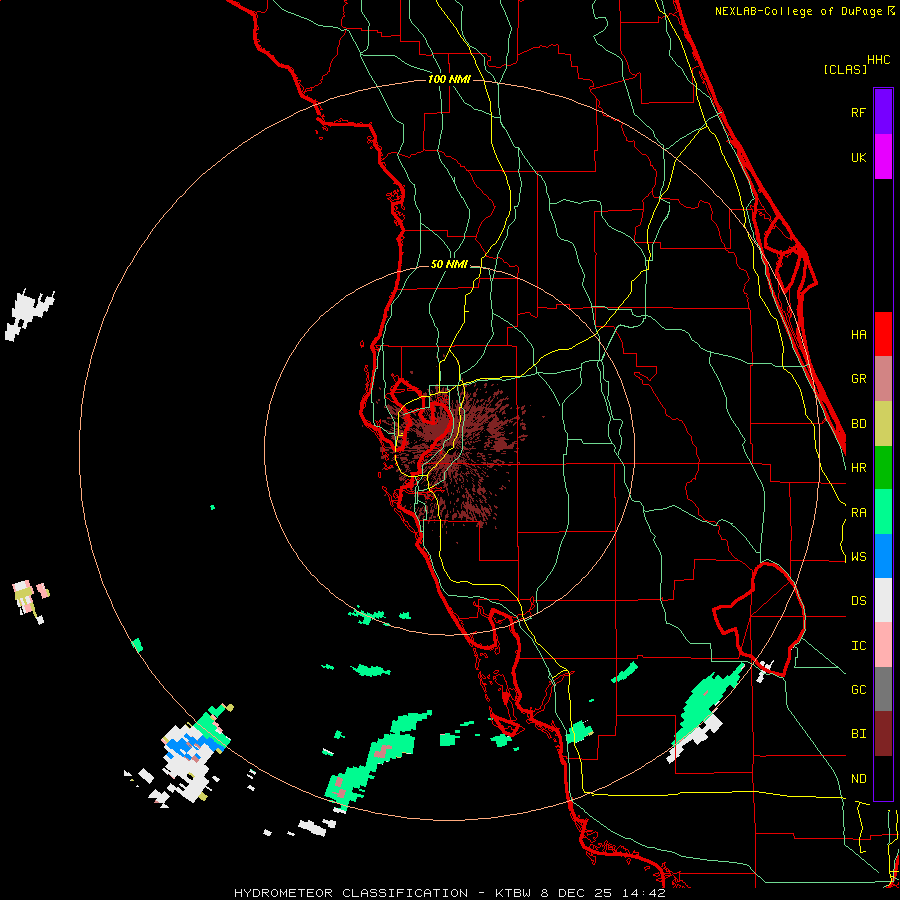Screen dimensions: 900x900
Task: Click the RA legend label
Action: pos(858,513)
